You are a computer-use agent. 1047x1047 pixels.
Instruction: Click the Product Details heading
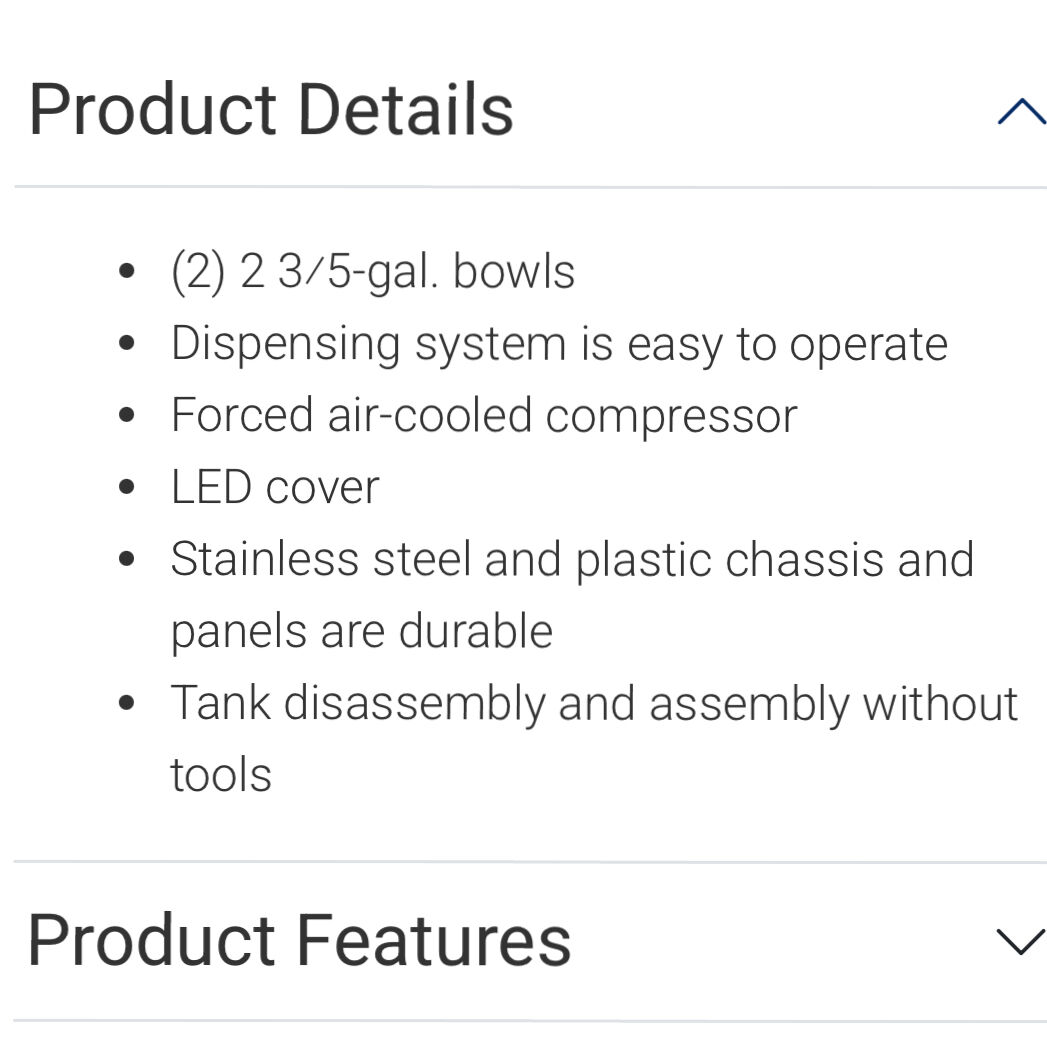271,109
